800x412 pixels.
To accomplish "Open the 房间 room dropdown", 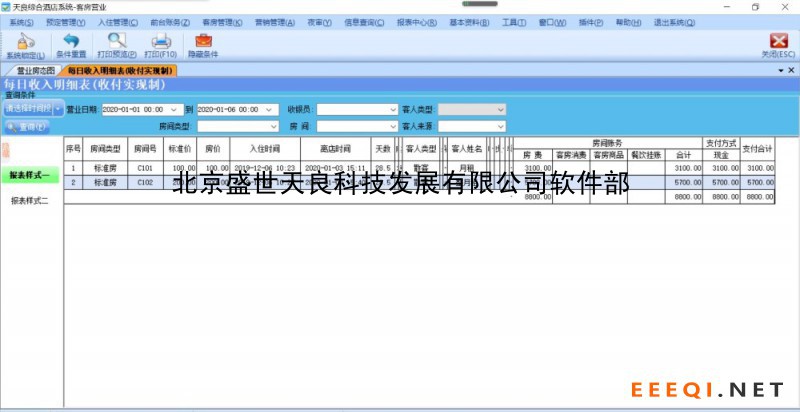I will pos(391,127).
